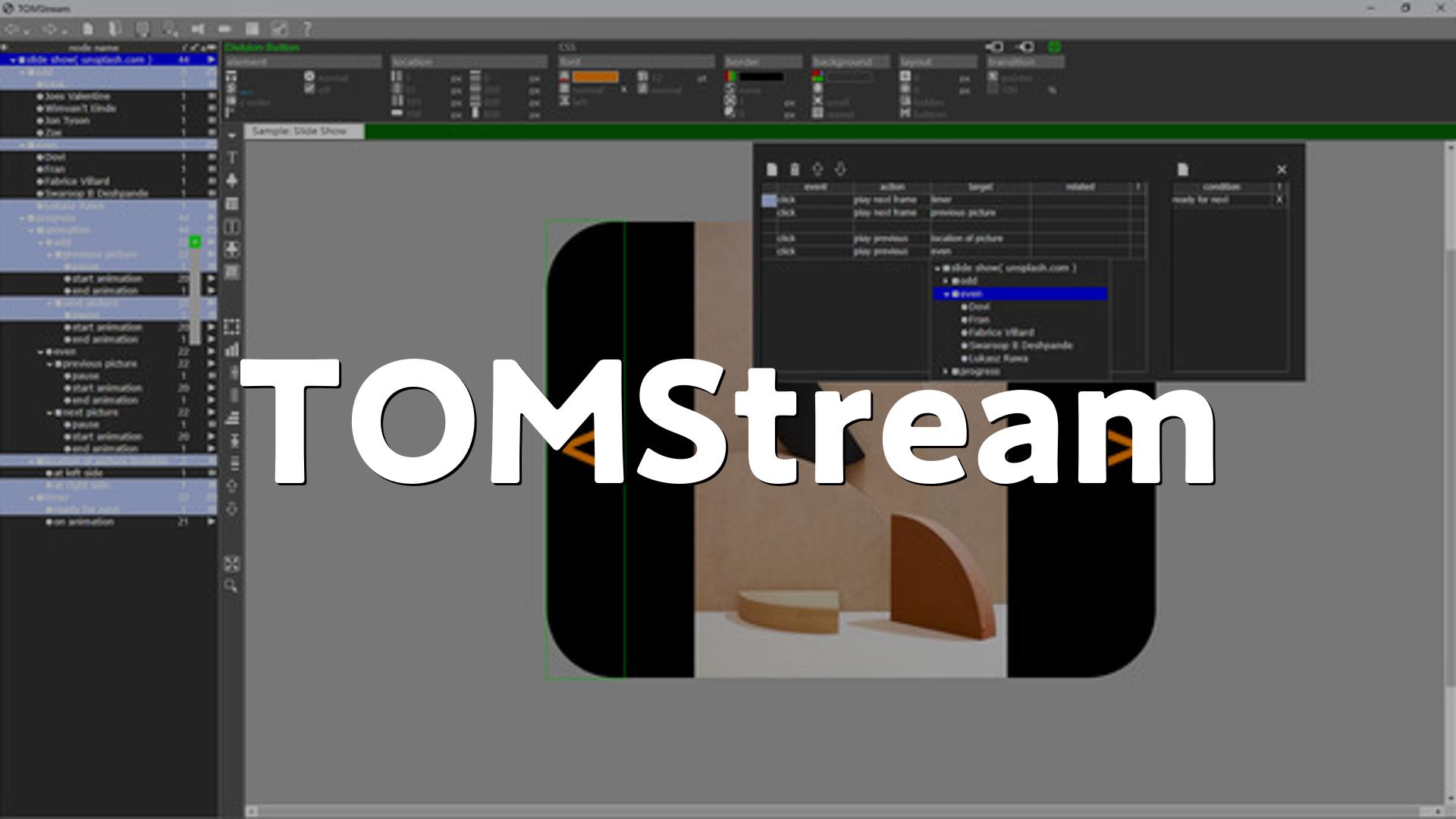Collapse the highlighted 'even' node in the dialog tree

click(946, 293)
